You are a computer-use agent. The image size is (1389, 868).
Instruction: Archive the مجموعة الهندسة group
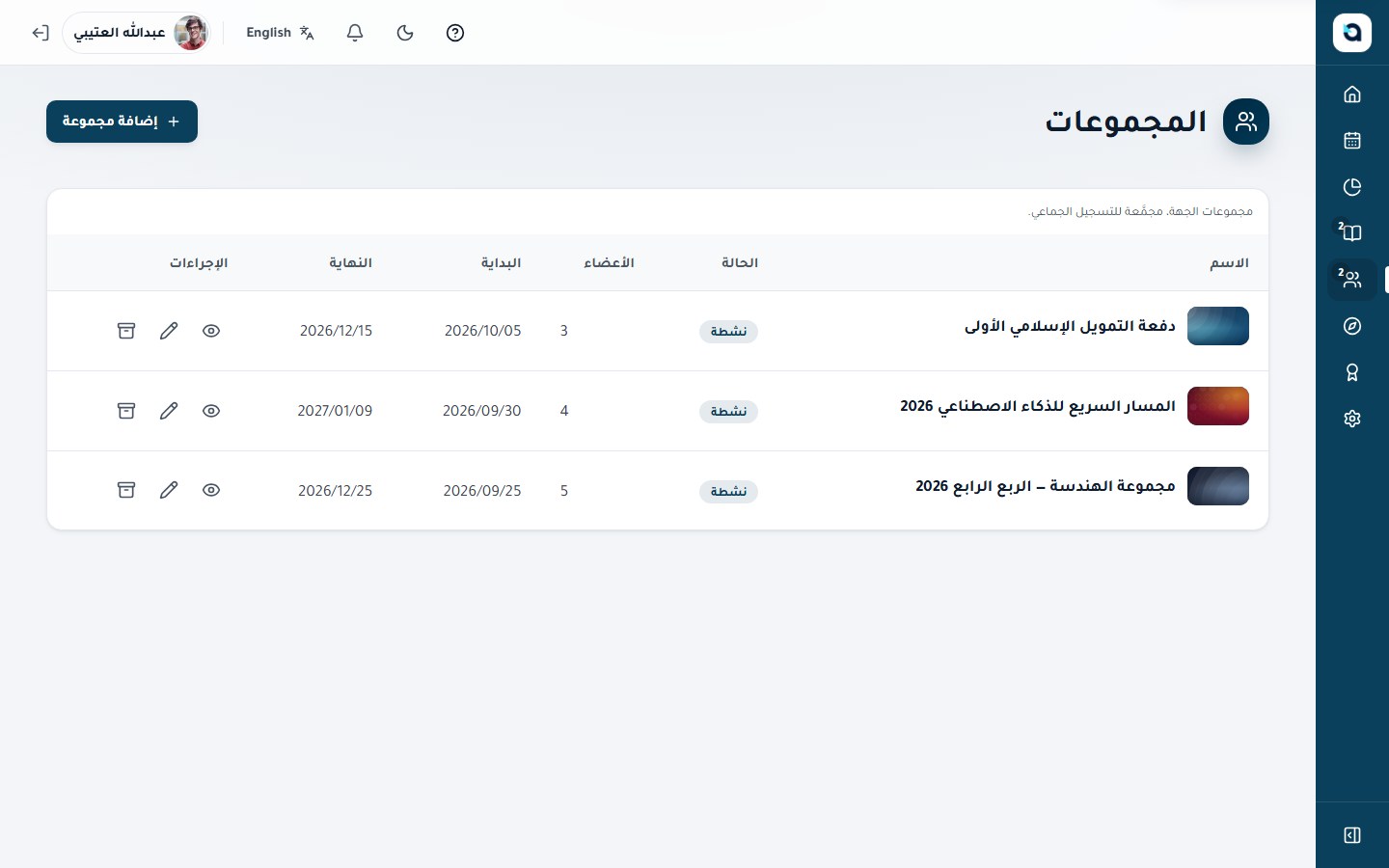point(126,490)
